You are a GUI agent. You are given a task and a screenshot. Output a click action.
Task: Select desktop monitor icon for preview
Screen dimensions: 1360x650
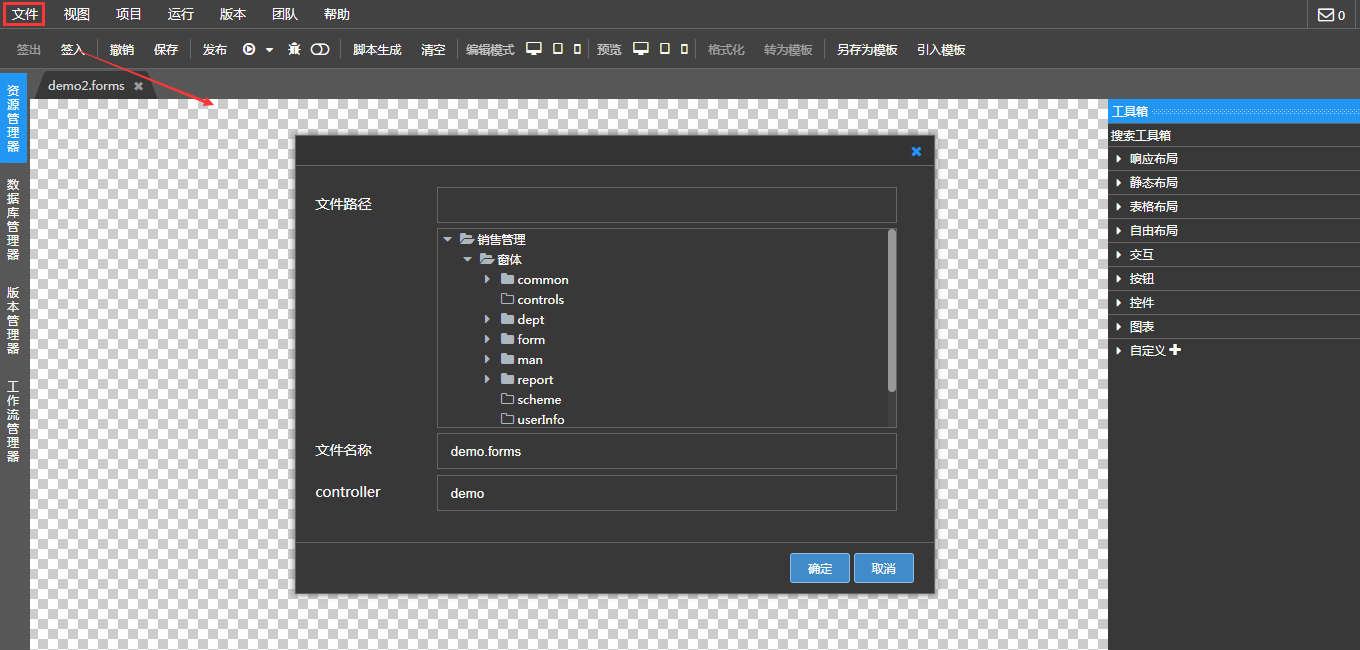click(641, 49)
